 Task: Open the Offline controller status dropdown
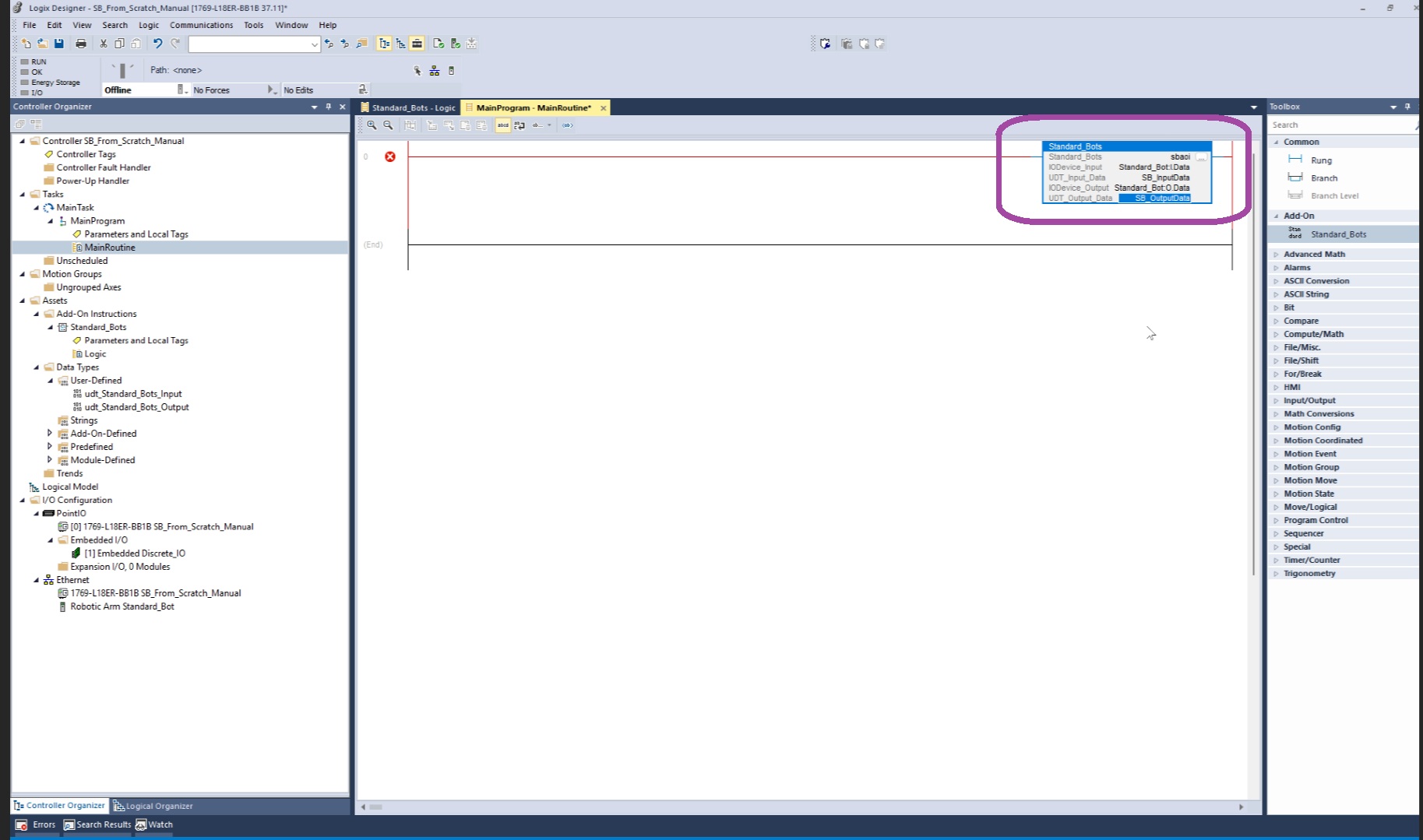[182, 90]
